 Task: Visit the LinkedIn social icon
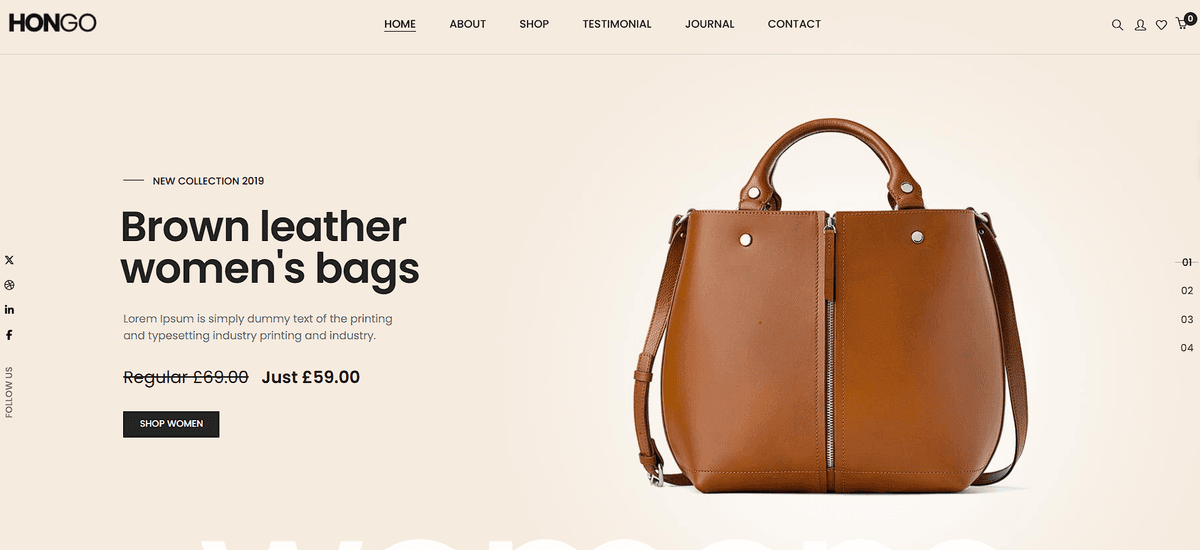click(x=9, y=310)
